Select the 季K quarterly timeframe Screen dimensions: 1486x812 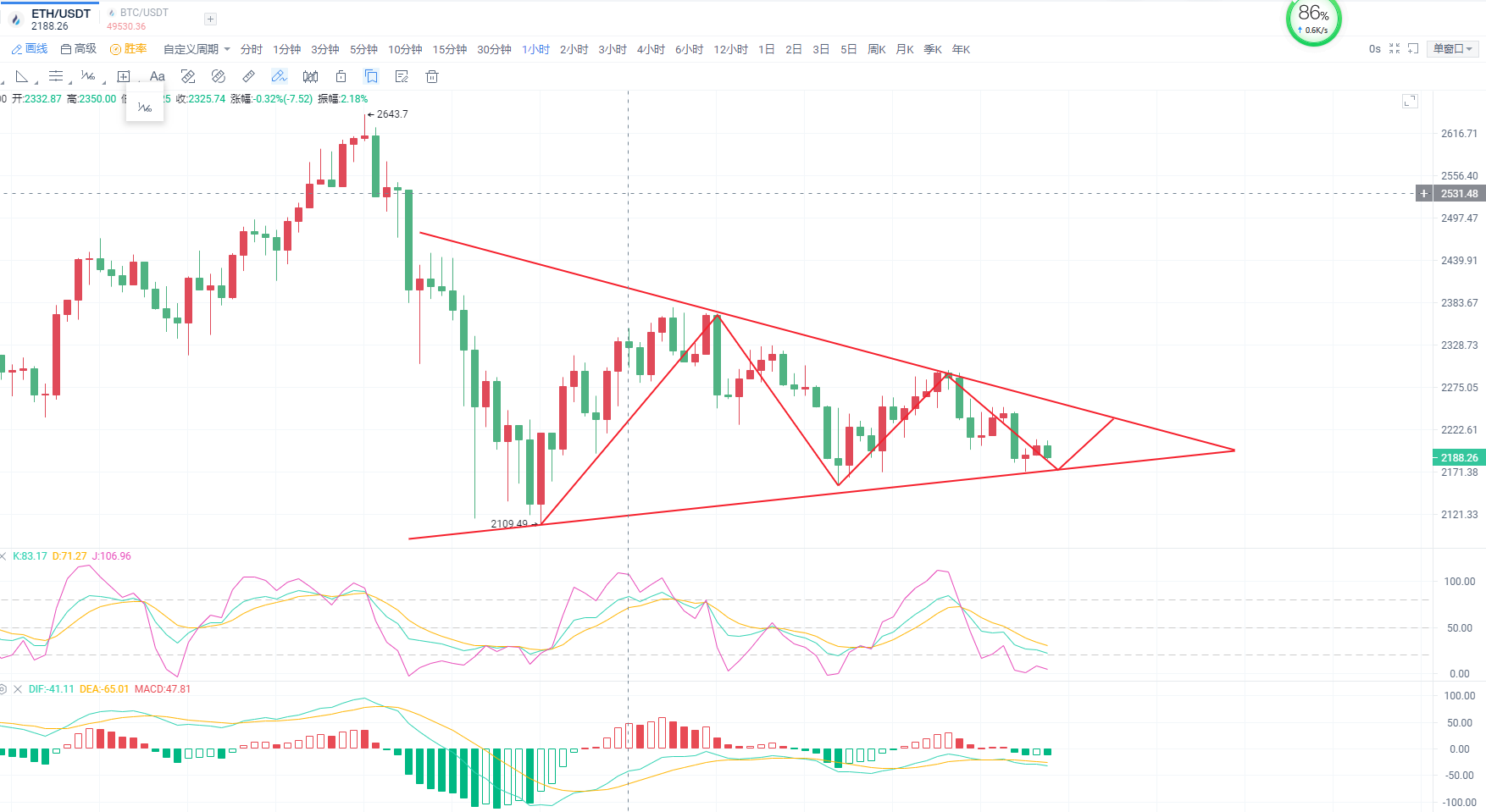pyautogui.click(x=933, y=49)
